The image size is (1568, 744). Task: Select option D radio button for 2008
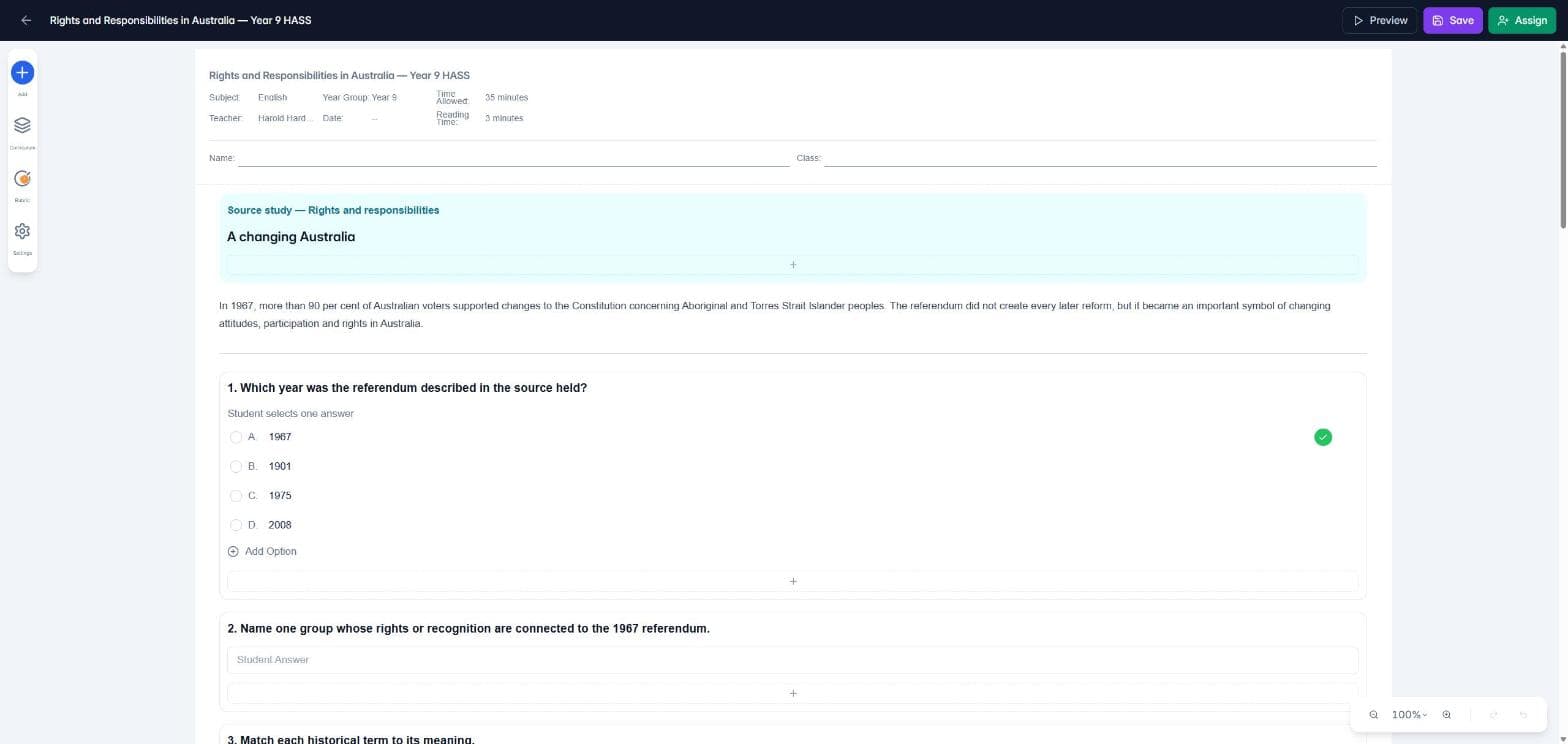[236, 525]
